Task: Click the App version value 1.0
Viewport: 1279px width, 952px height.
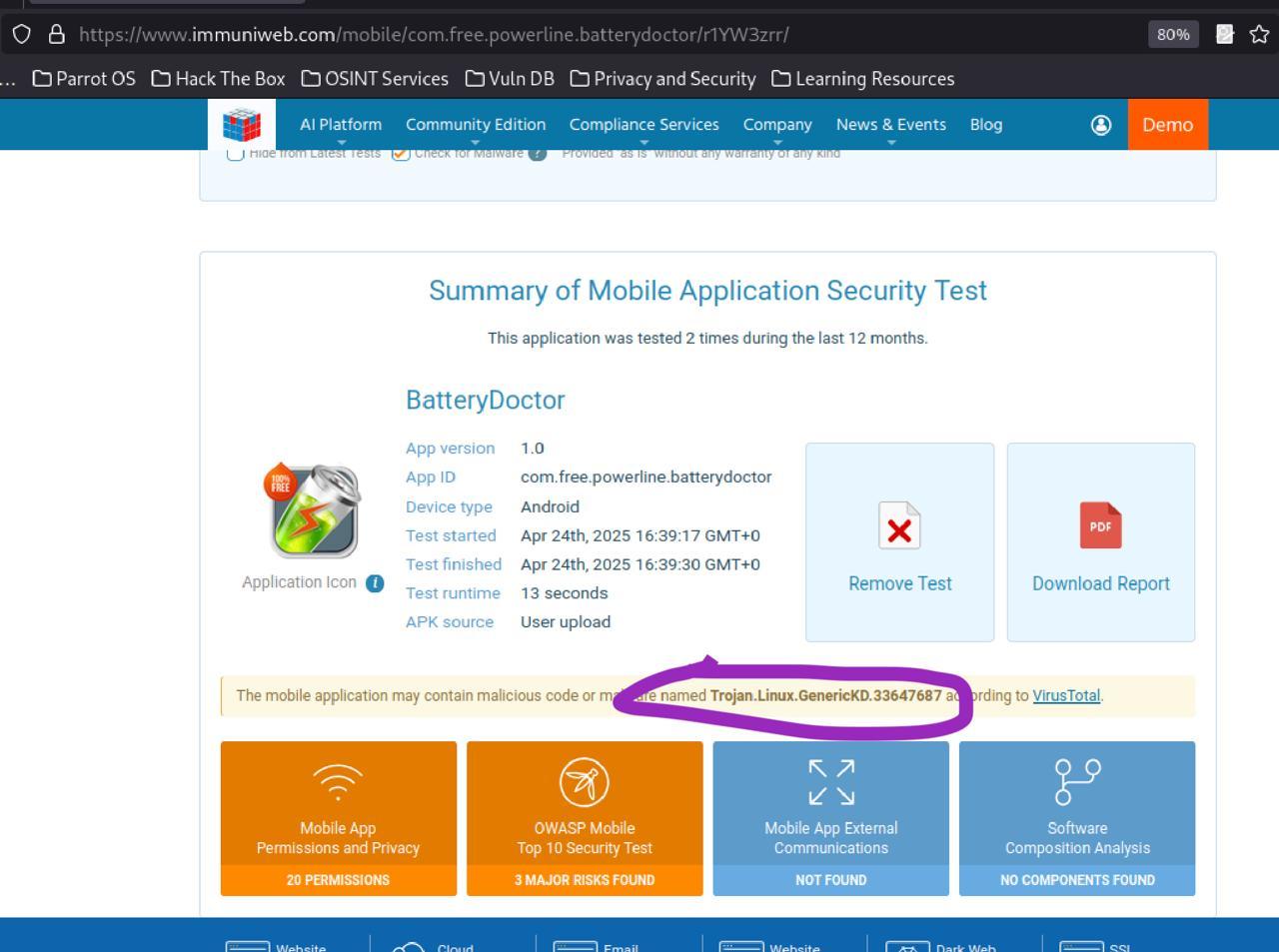Action: click(533, 449)
